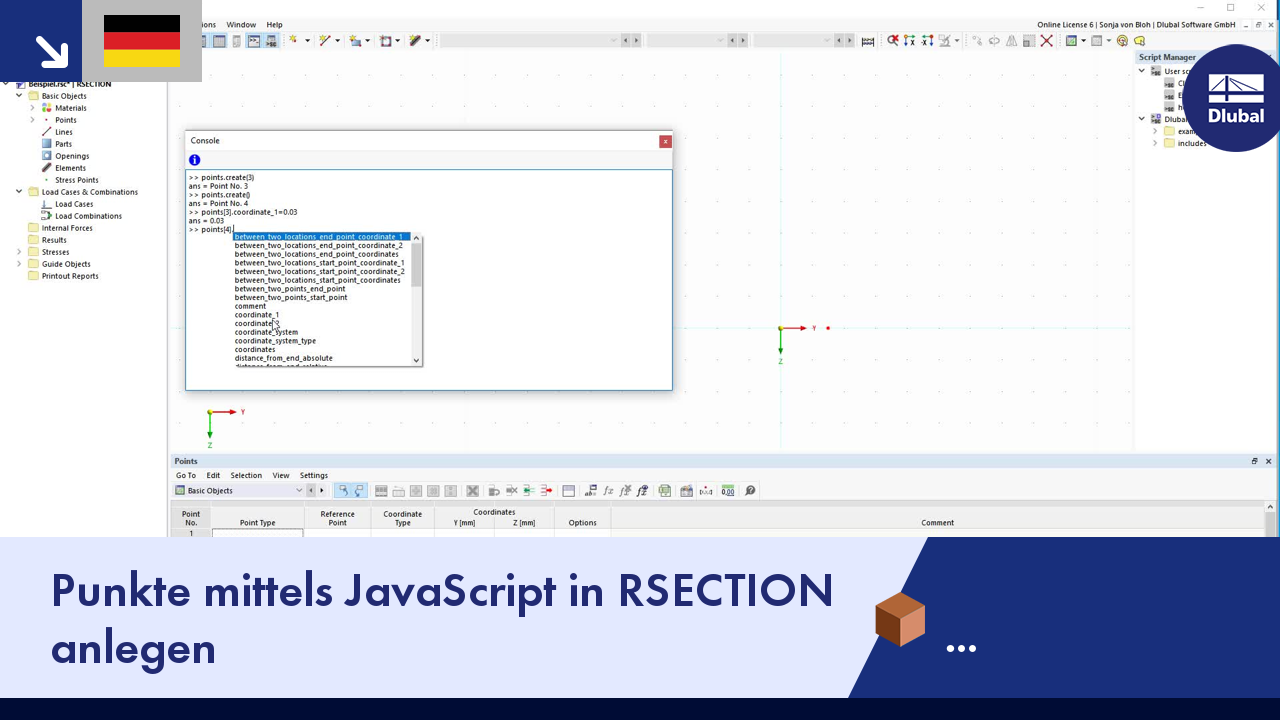The width and height of the screenshot is (1280, 720).
Task: Open the Script Manager panel icon
Action: tap(271, 41)
